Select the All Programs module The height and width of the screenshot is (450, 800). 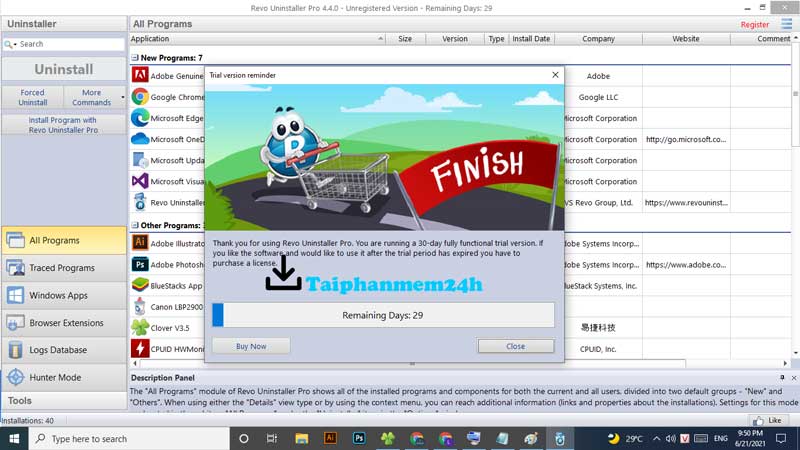click(64, 240)
